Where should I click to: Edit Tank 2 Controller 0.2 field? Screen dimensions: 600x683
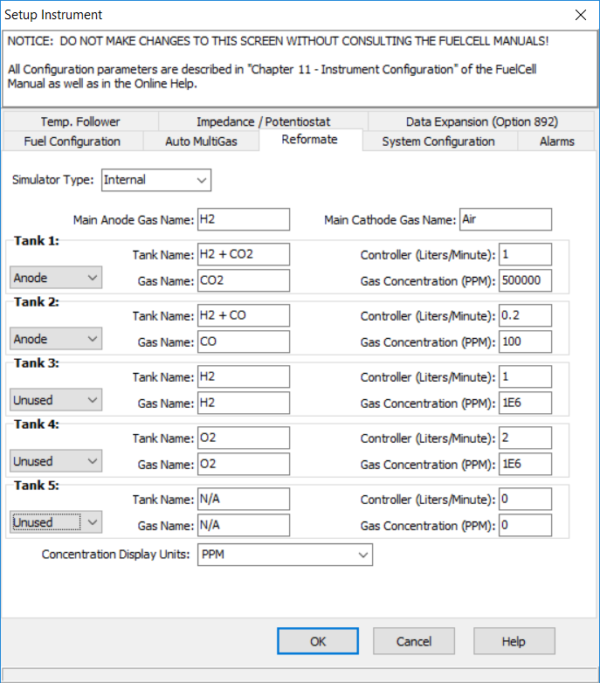tap(525, 315)
